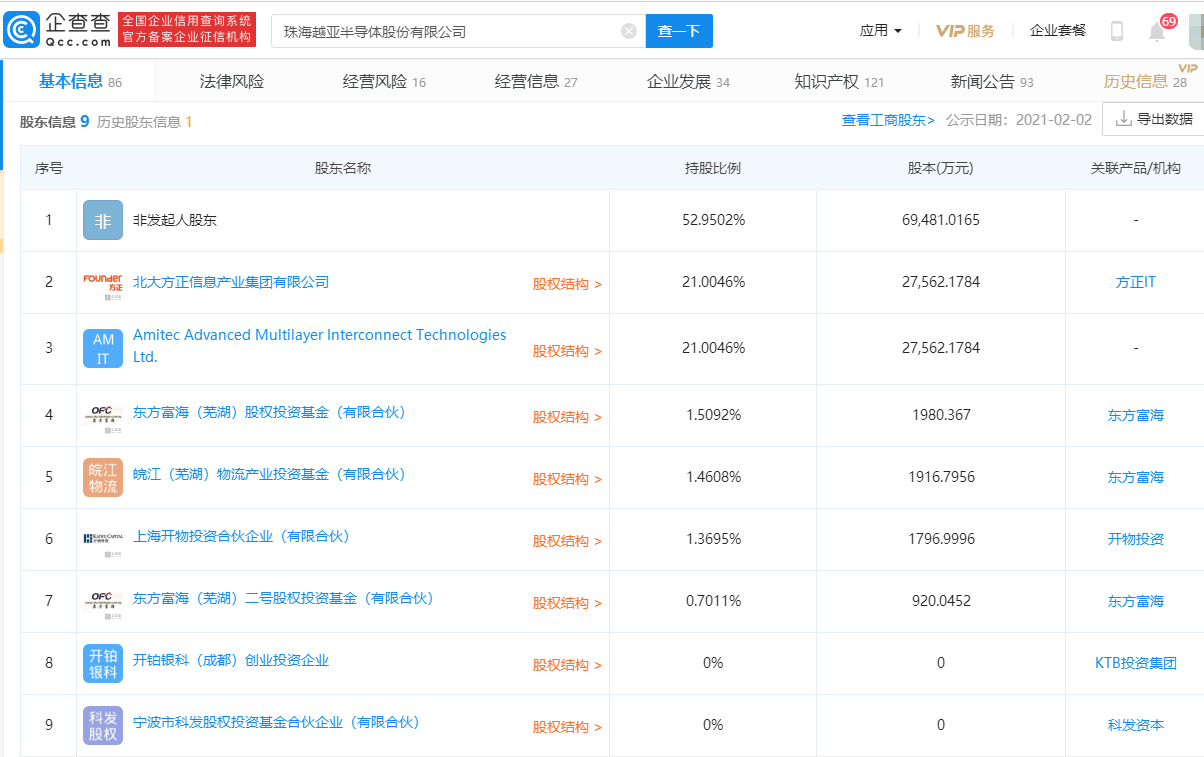Open the 开物投资 related link
Screen dimensions: 1204x757
[1135, 539]
